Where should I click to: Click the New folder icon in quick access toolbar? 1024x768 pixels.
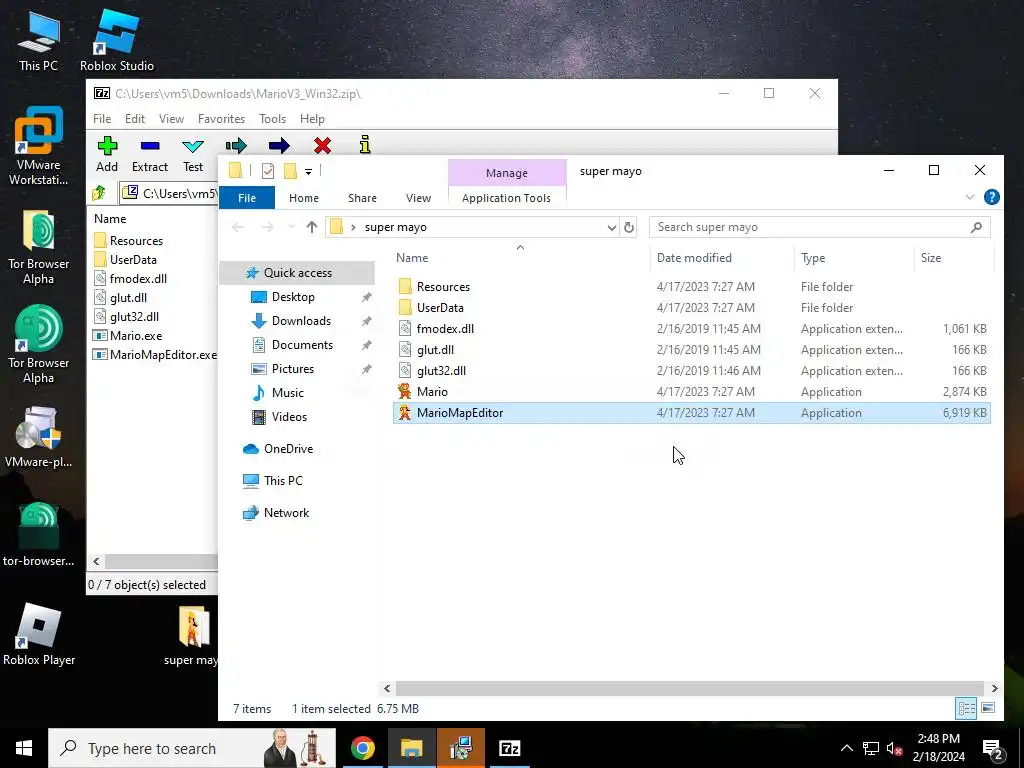pyautogui.click(x=290, y=171)
